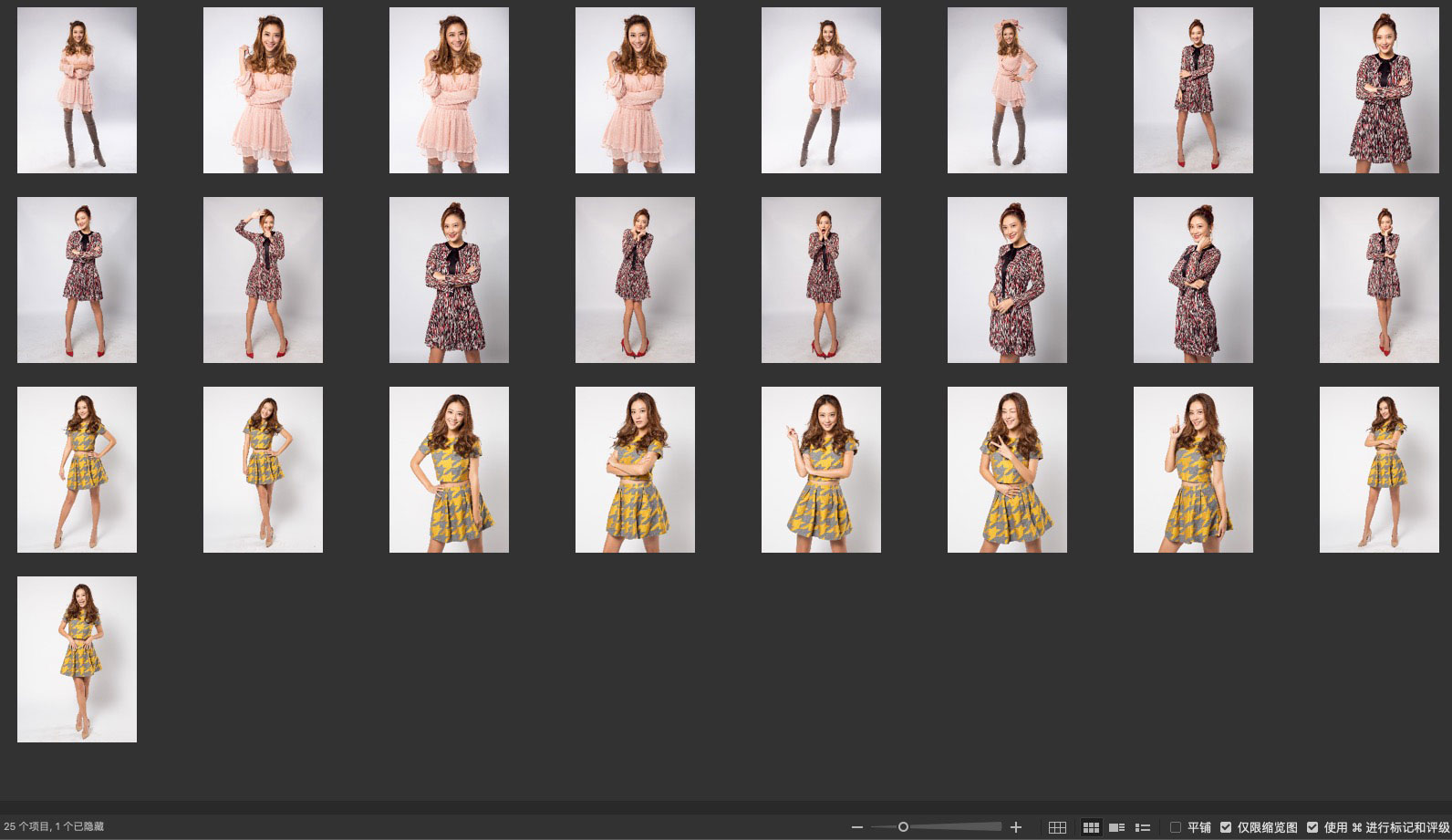The width and height of the screenshot is (1452, 840).
Task: Select the last thumbnail in the second row
Action: click(1379, 280)
